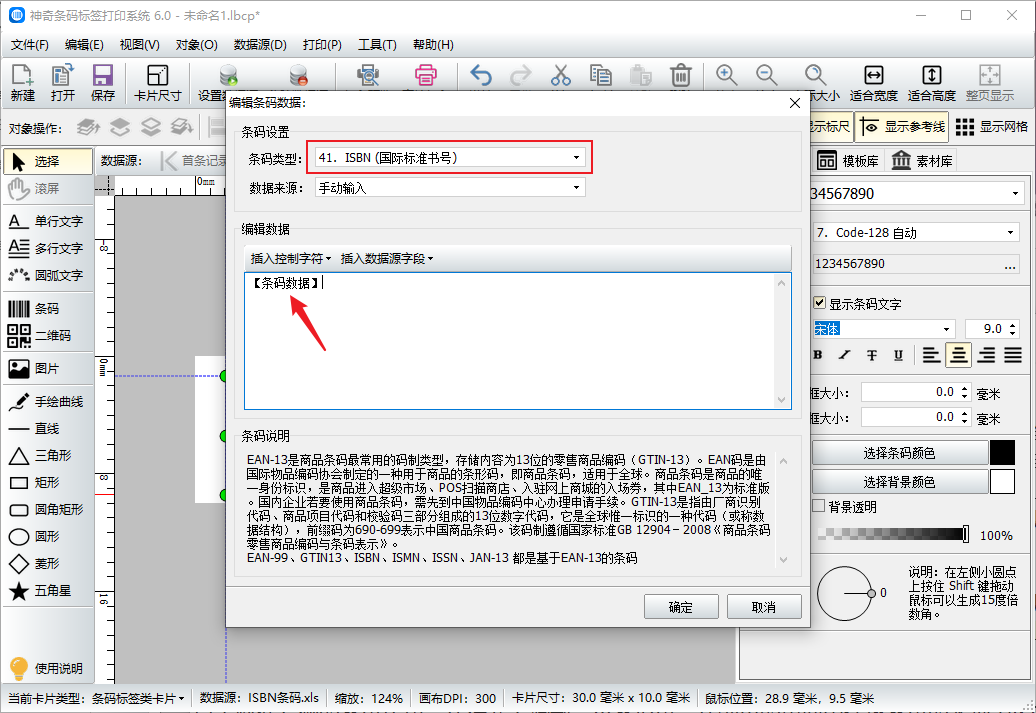Viewport: 1036px width, 713px height.
Task: Click 选择背景颜色 button
Action: (899, 482)
